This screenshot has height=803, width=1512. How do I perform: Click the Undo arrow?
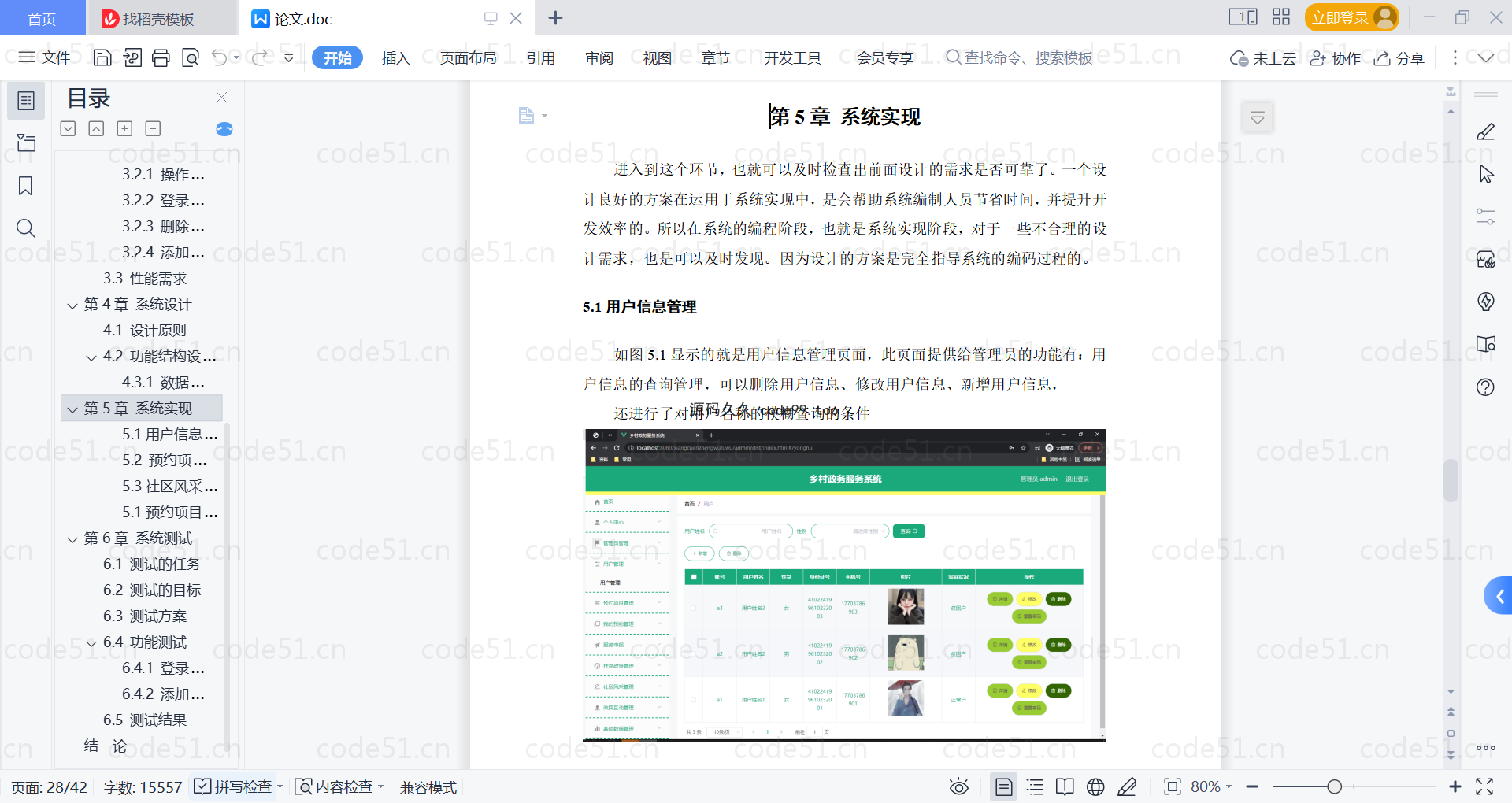click(220, 57)
